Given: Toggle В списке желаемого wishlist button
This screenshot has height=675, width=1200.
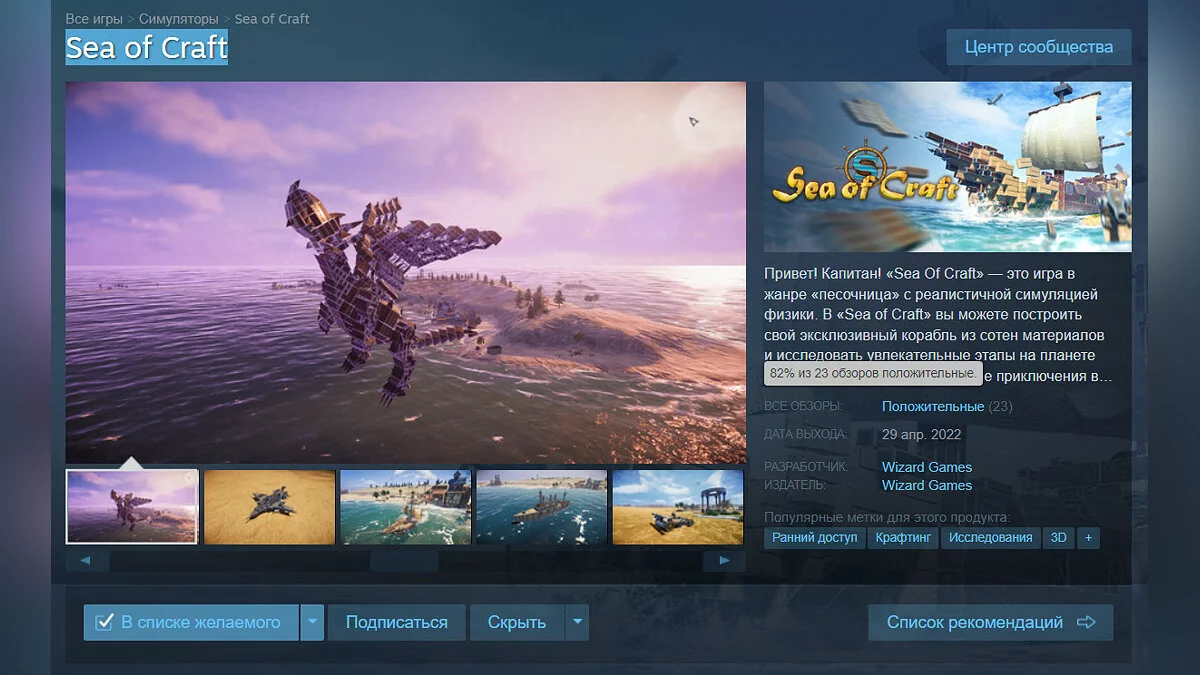Looking at the screenshot, I should click(x=191, y=622).
